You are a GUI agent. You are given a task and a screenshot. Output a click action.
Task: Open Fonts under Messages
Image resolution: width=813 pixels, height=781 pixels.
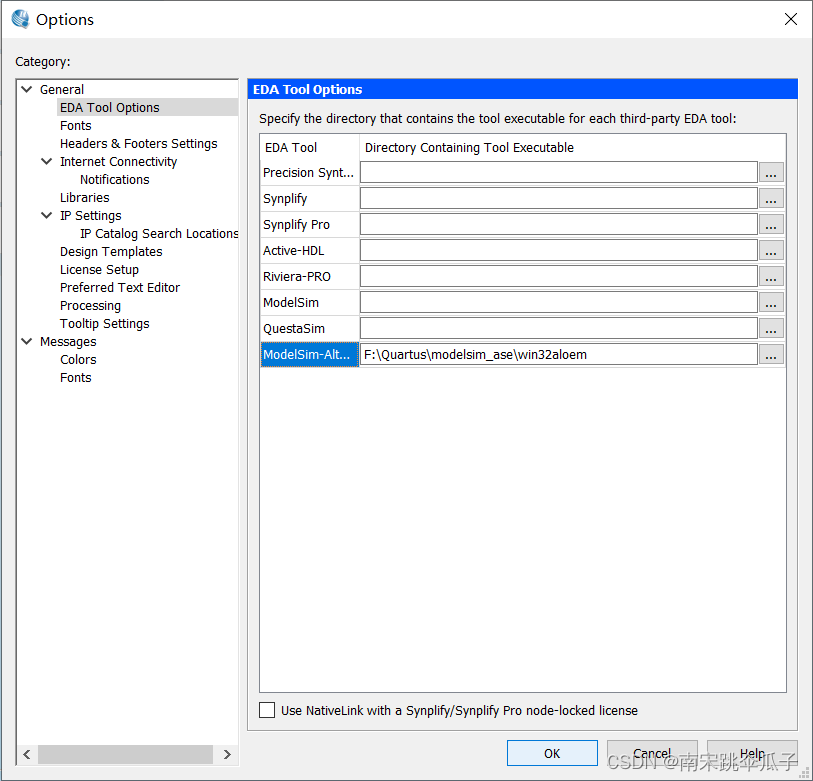76,378
